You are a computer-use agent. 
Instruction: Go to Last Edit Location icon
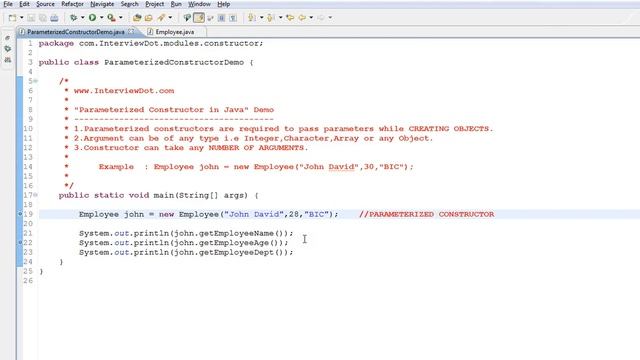click(290, 18)
